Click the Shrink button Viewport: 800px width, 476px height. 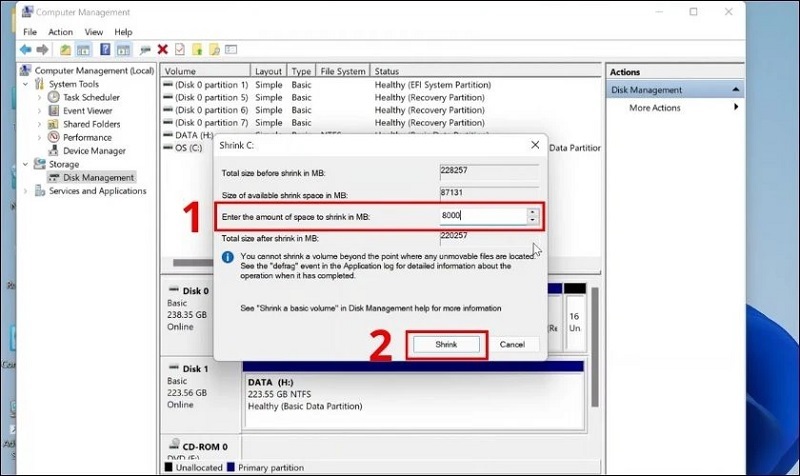(x=446, y=344)
